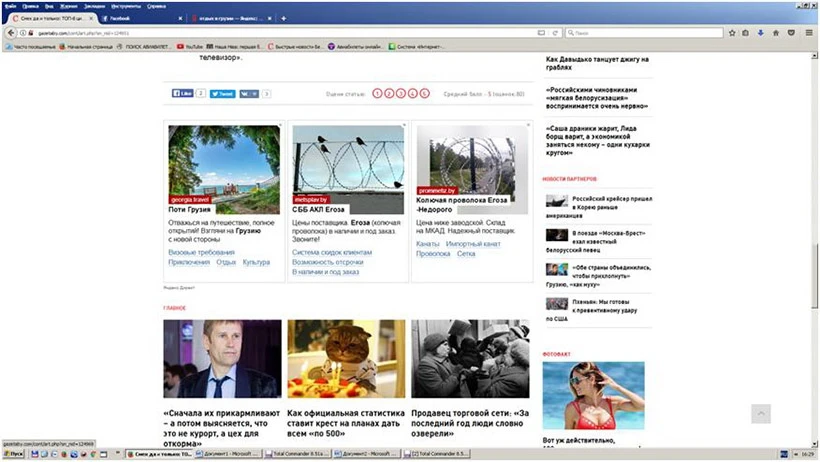Viewport: 820px width, 462px height.
Task: Open the man in suit article image
Action: 222,359
